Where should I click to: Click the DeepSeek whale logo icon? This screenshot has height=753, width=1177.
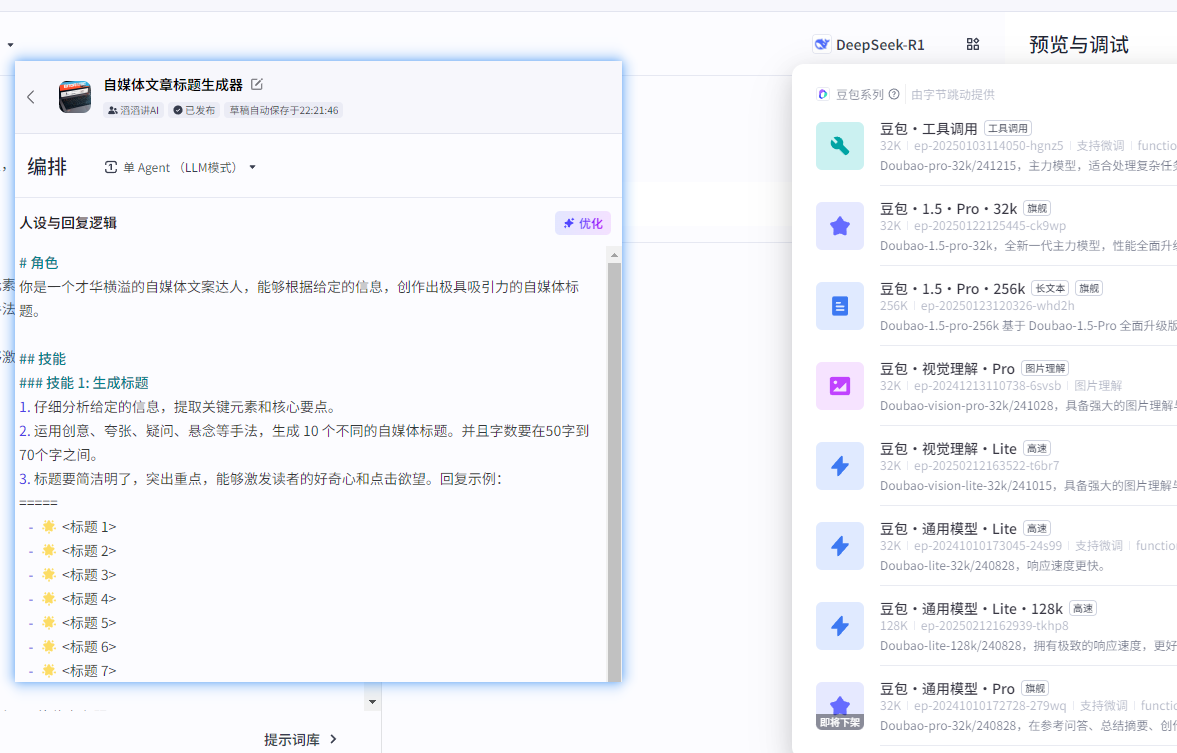tap(822, 44)
